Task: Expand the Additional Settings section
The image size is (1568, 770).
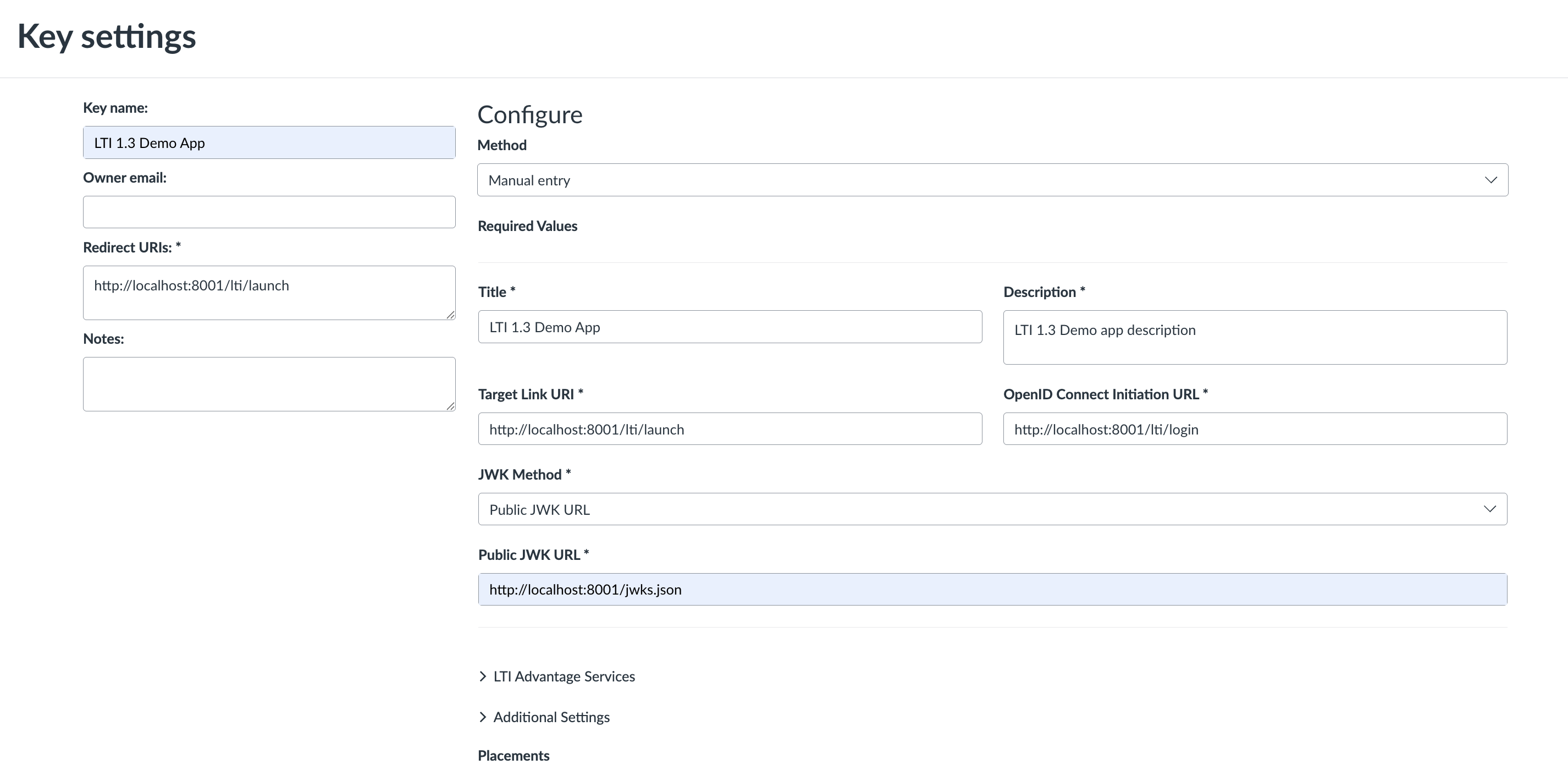Action: click(x=550, y=717)
